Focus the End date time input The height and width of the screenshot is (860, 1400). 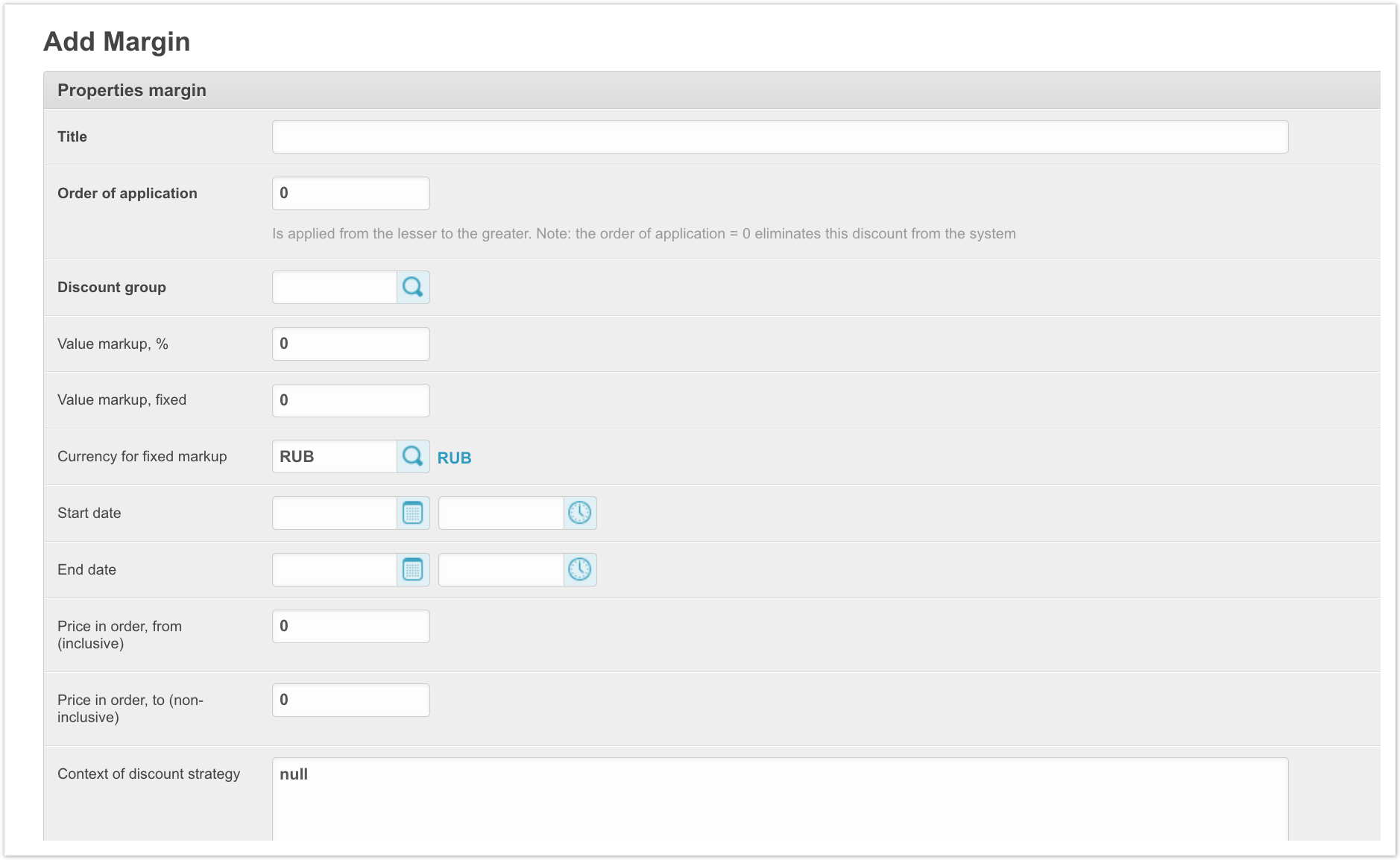click(500, 569)
